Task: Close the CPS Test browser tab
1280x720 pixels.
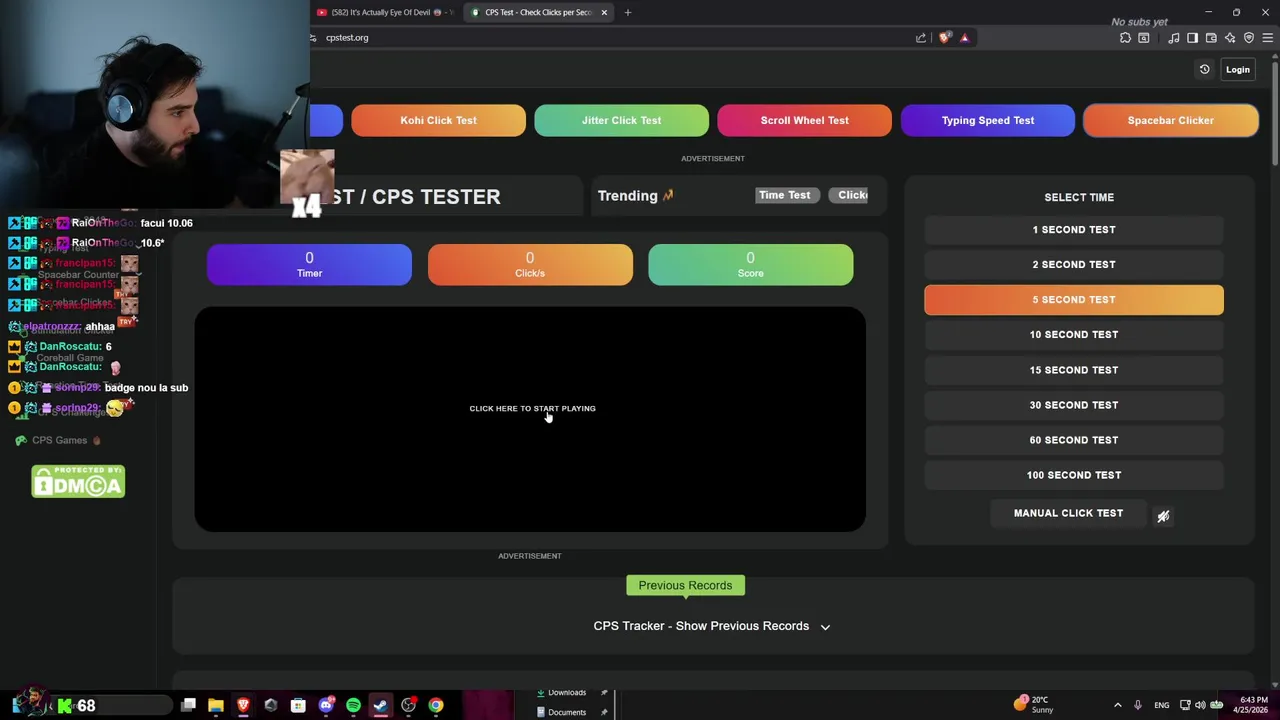Action: click(x=604, y=12)
